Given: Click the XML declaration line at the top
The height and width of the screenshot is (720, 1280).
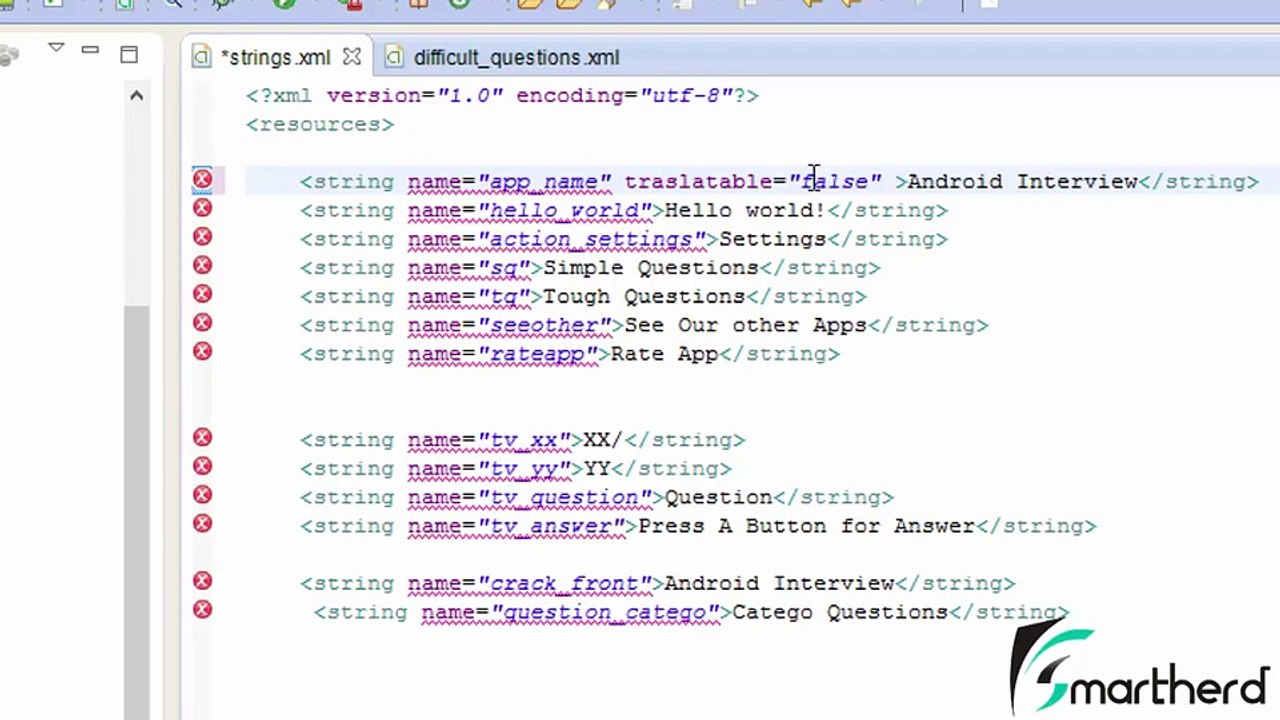Looking at the screenshot, I should click(x=503, y=96).
